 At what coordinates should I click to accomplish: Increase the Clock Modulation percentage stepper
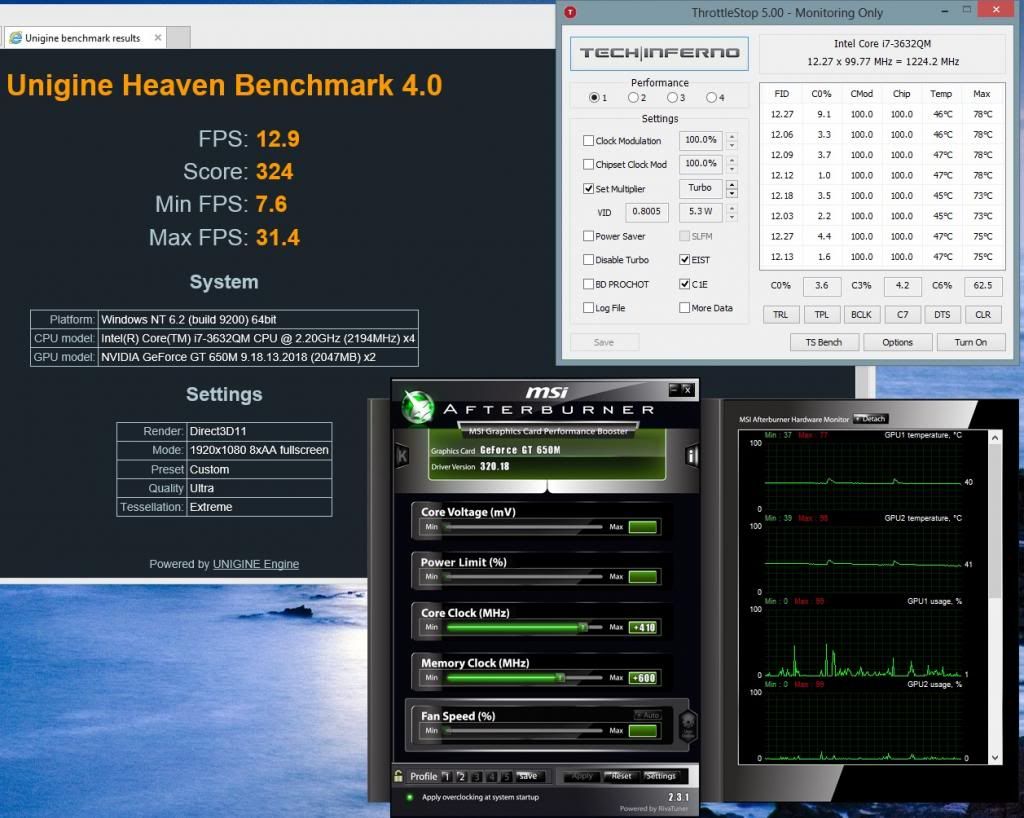click(732, 136)
